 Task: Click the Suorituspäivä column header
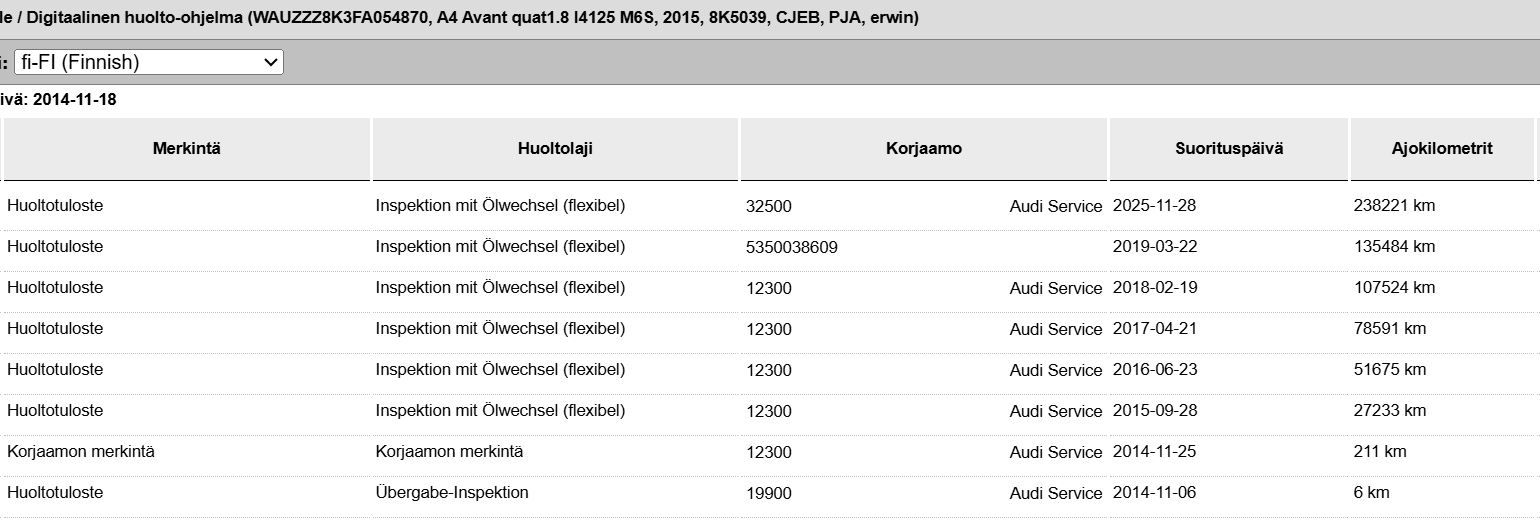coord(1229,149)
